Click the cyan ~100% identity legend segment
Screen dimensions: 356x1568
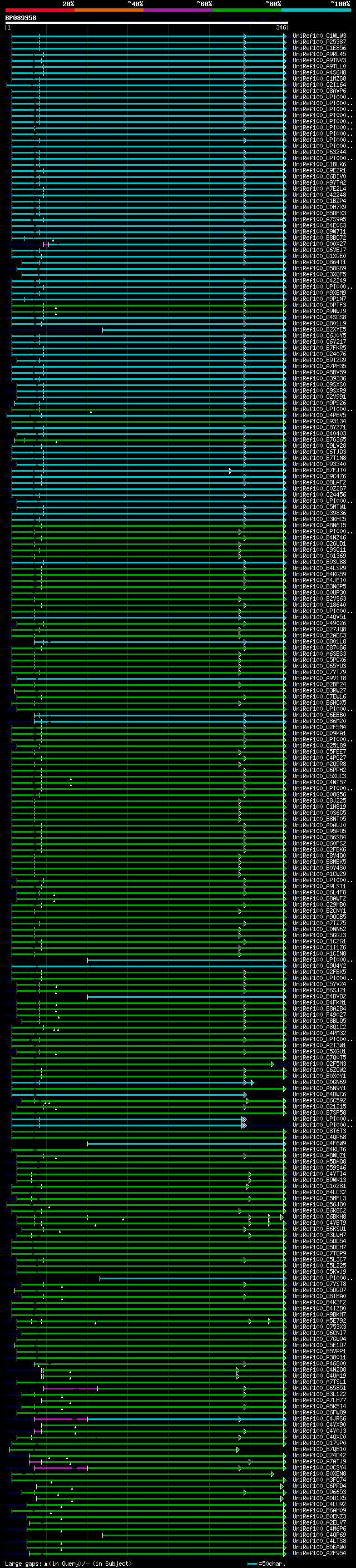[317, 10]
